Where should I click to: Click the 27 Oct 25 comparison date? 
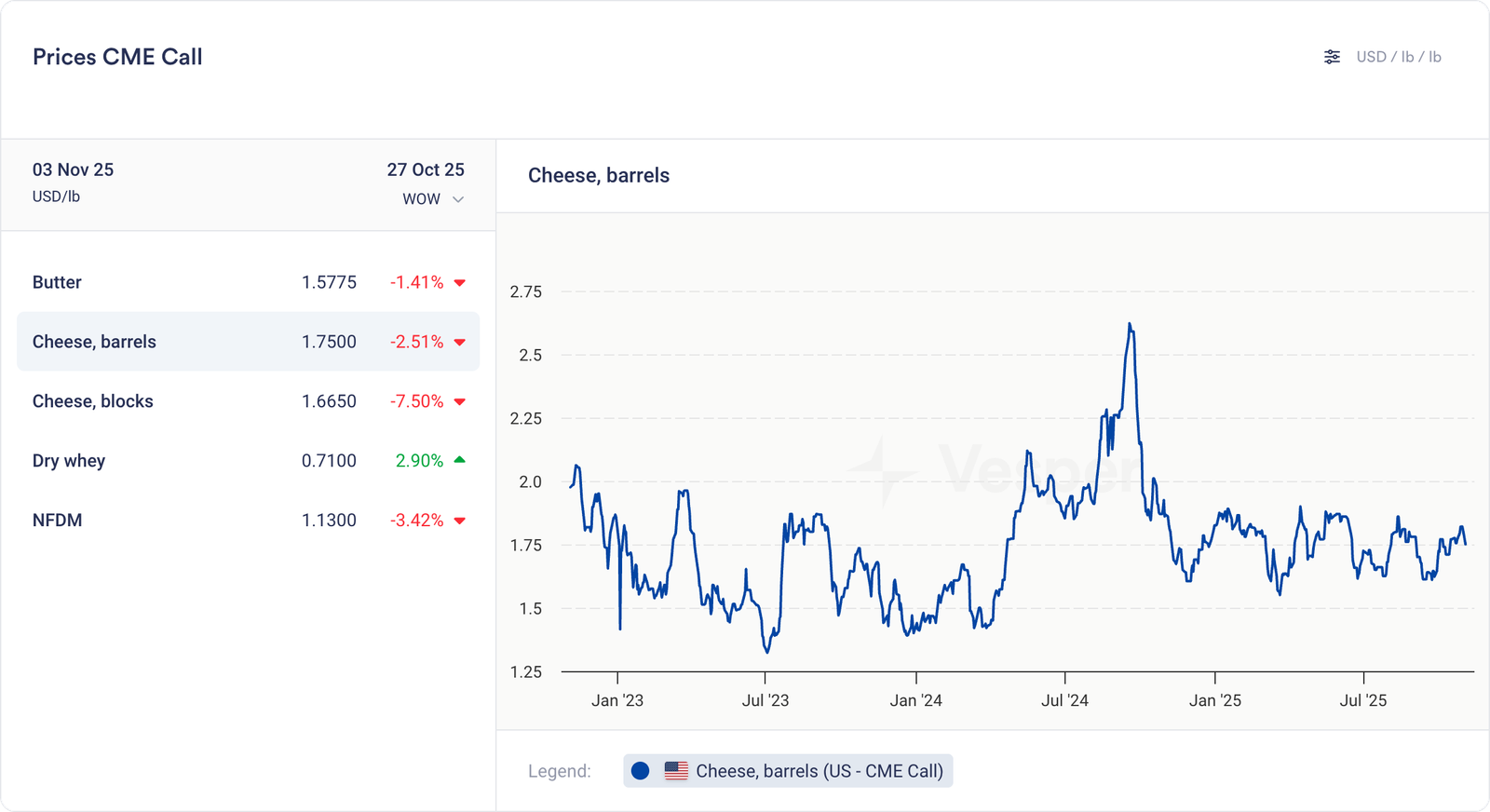[x=426, y=169]
